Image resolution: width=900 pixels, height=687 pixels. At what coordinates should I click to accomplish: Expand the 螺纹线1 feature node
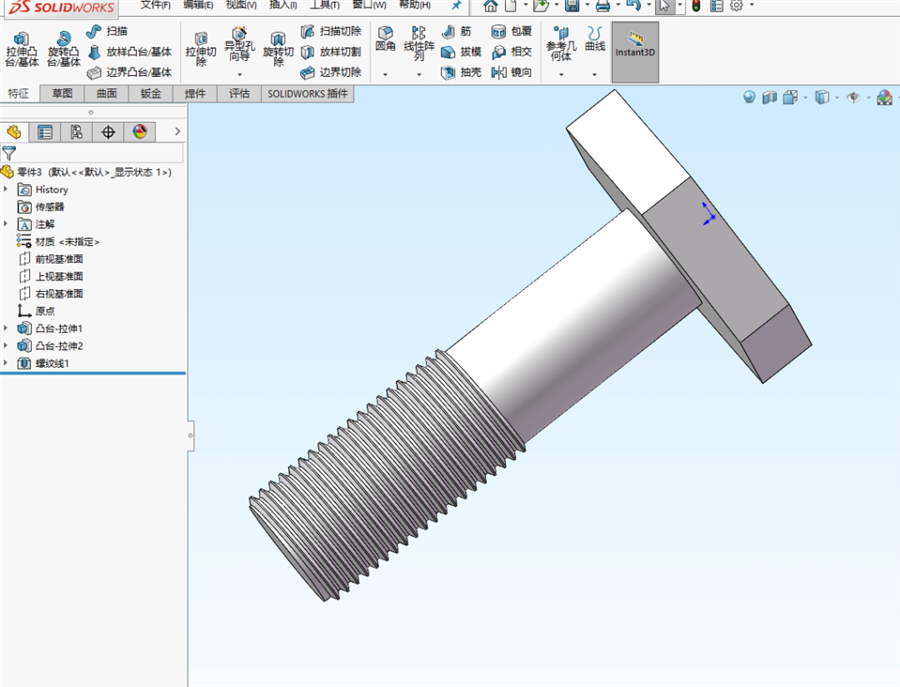(x=6, y=363)
